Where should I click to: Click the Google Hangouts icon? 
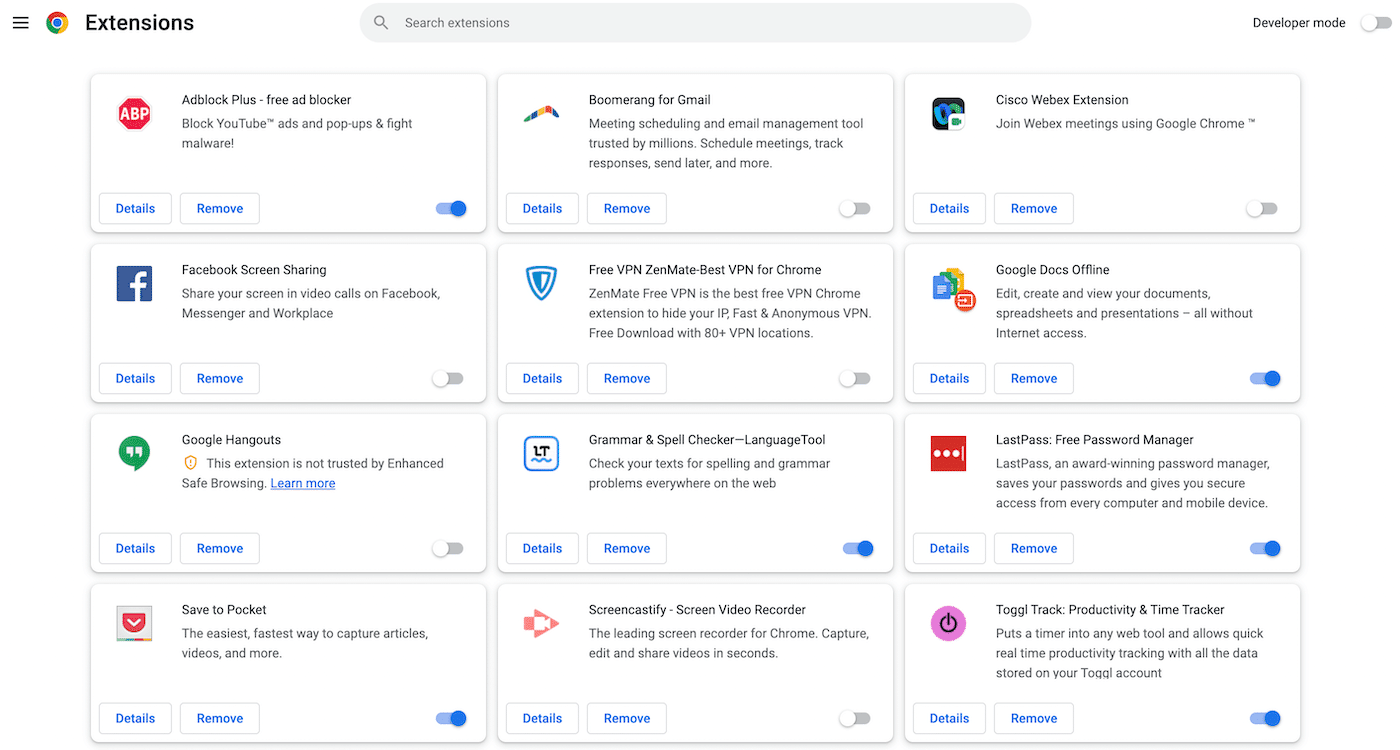point(134,453)
